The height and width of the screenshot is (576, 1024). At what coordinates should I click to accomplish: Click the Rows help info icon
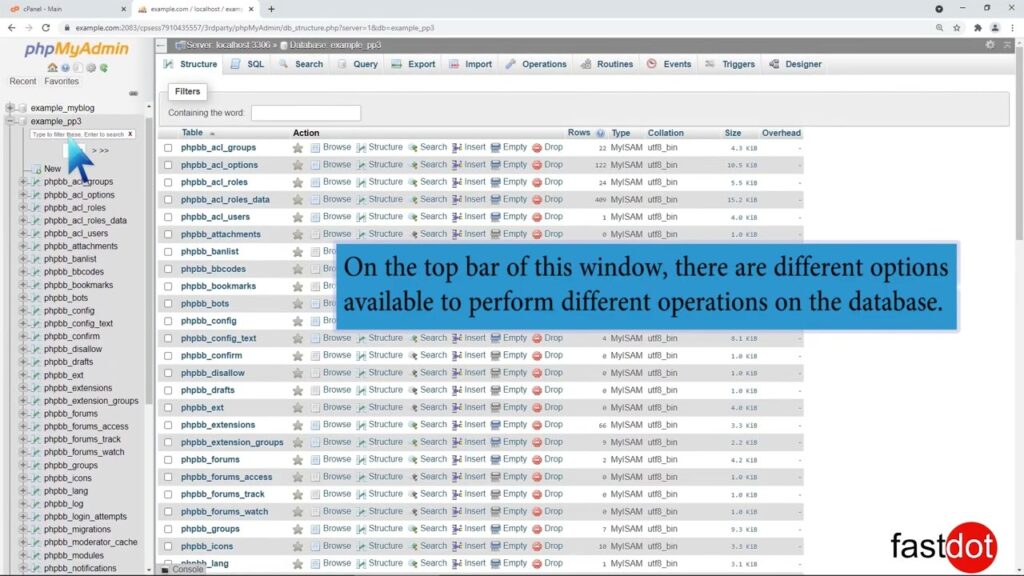click(601, 133)
